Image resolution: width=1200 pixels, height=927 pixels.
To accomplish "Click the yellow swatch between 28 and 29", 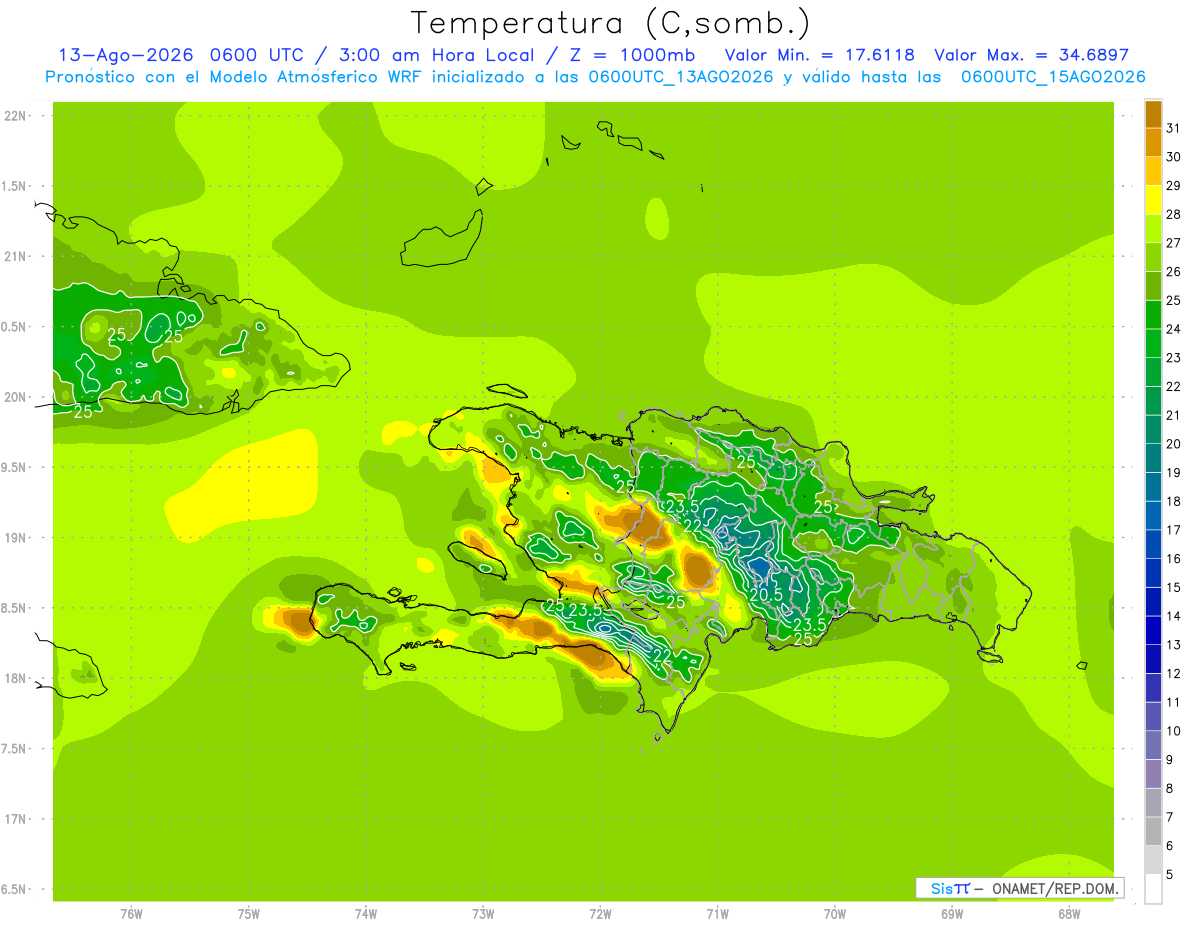I will point(1153,199).
